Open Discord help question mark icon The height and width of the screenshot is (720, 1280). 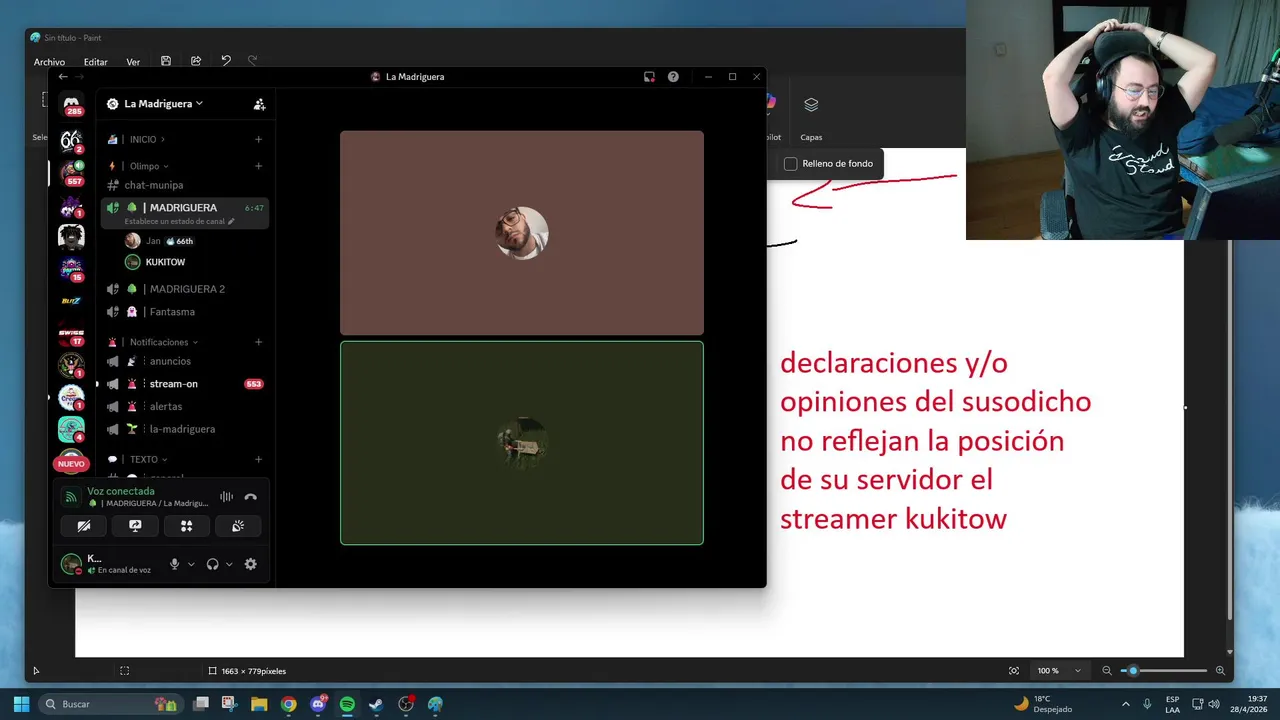[x=673, y=77]
